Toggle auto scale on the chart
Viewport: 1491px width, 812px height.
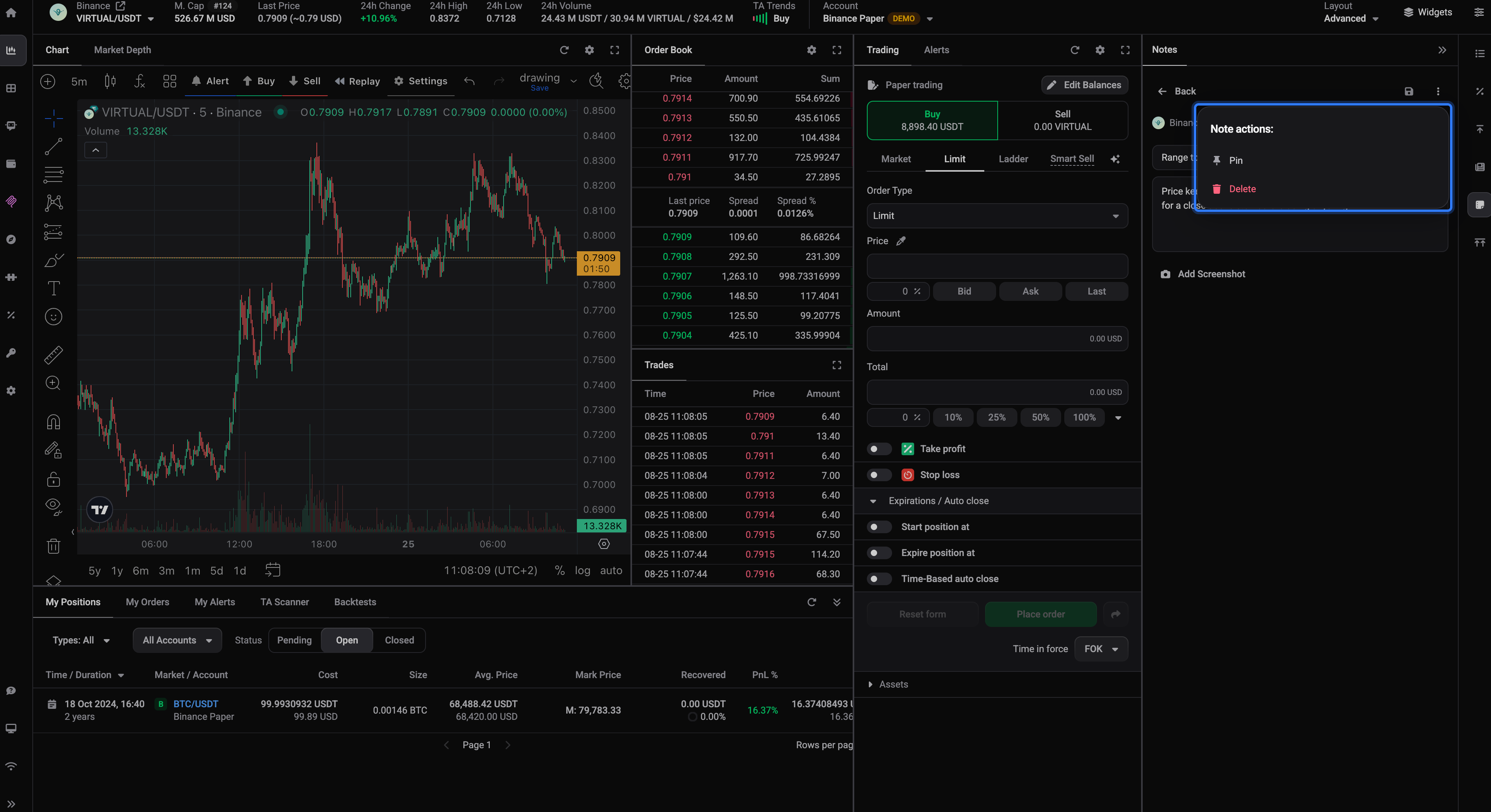tap(611, 570)
